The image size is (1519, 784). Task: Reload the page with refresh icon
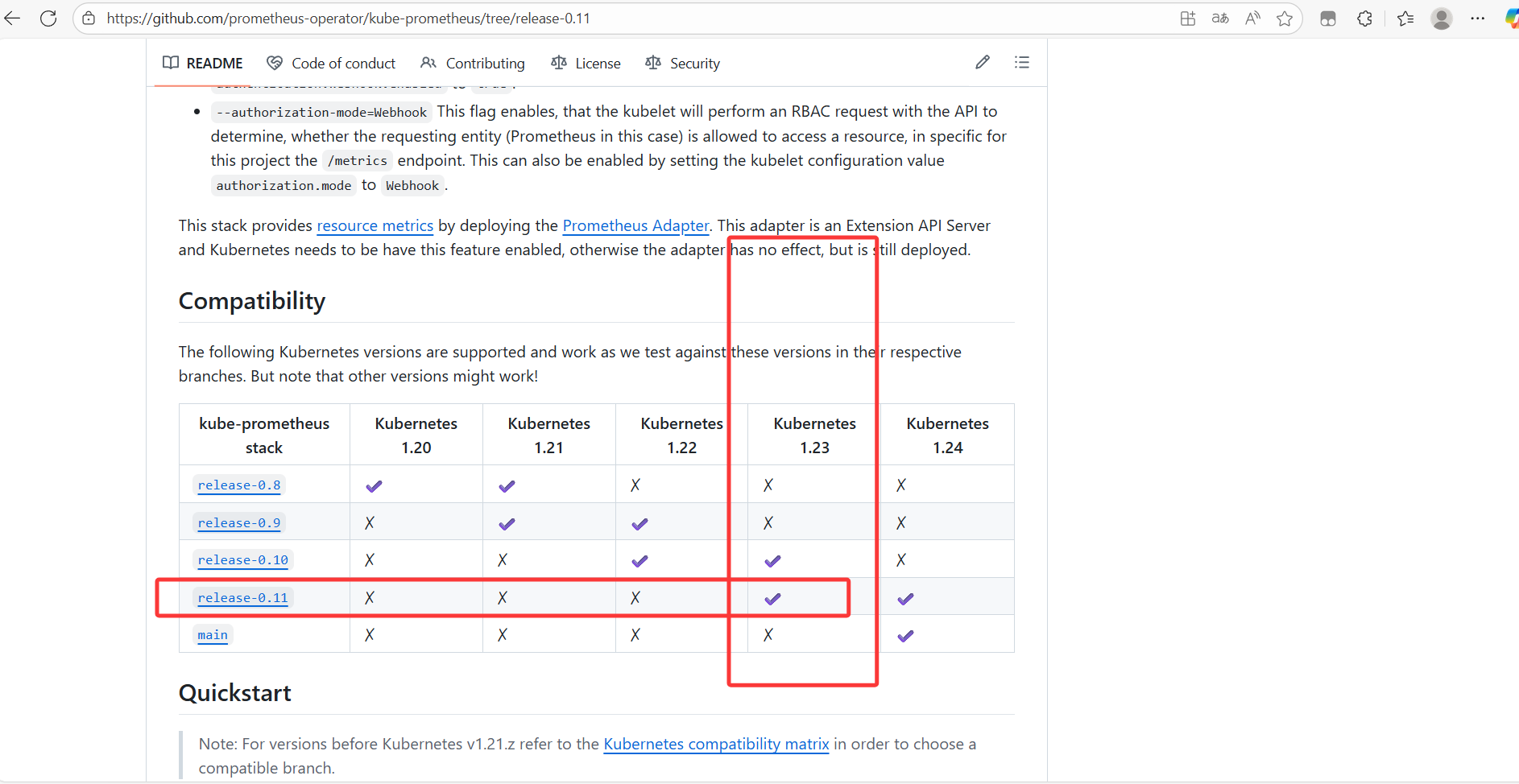coord(48,19)
